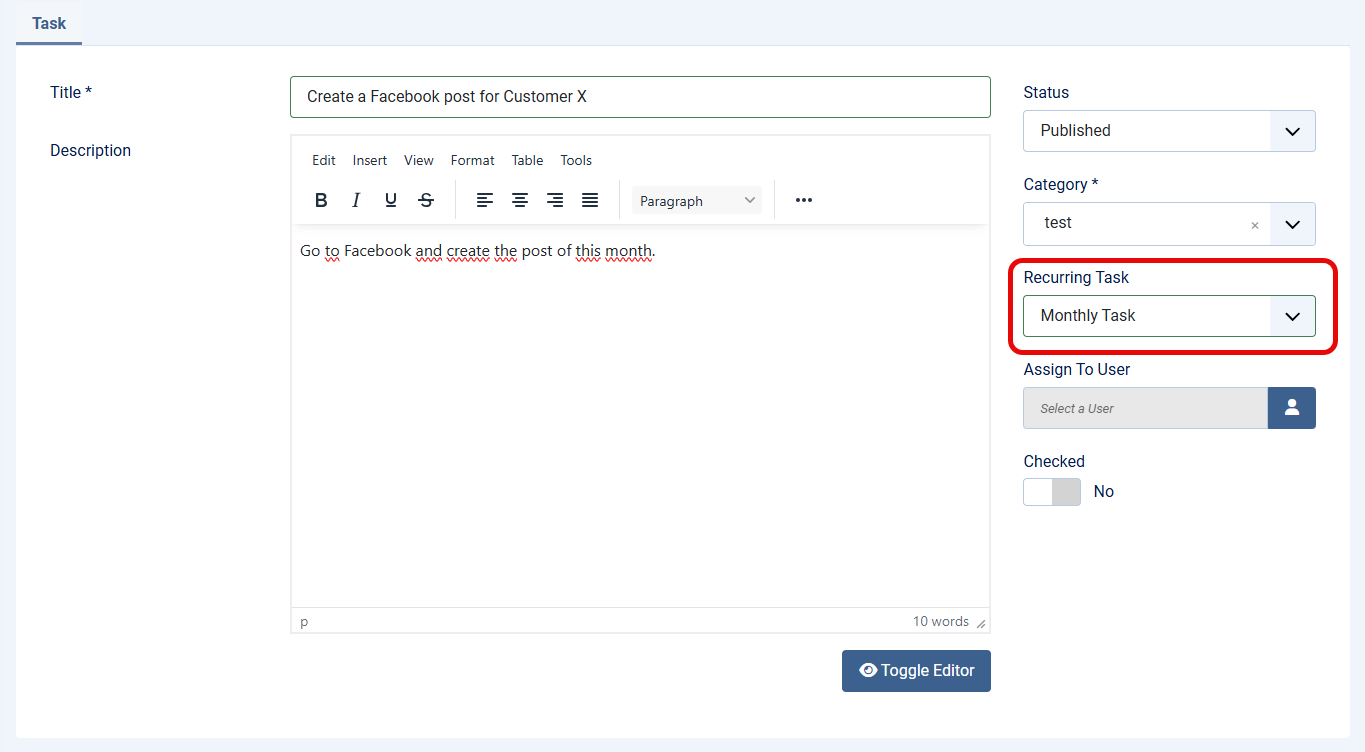The height and width of the screenshot is (752, 1365).
Task: Open the Insert menu in editor
Action: (370, 160)
